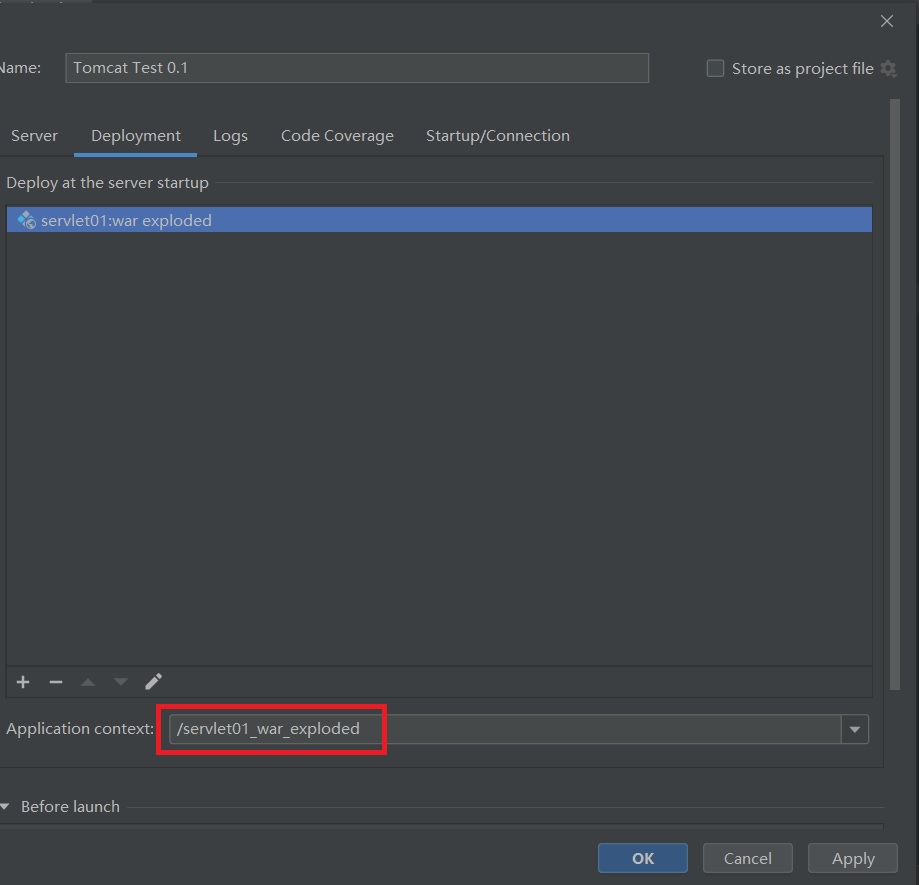Click the gear icon beside Store as project file

(x=888, y=69)
